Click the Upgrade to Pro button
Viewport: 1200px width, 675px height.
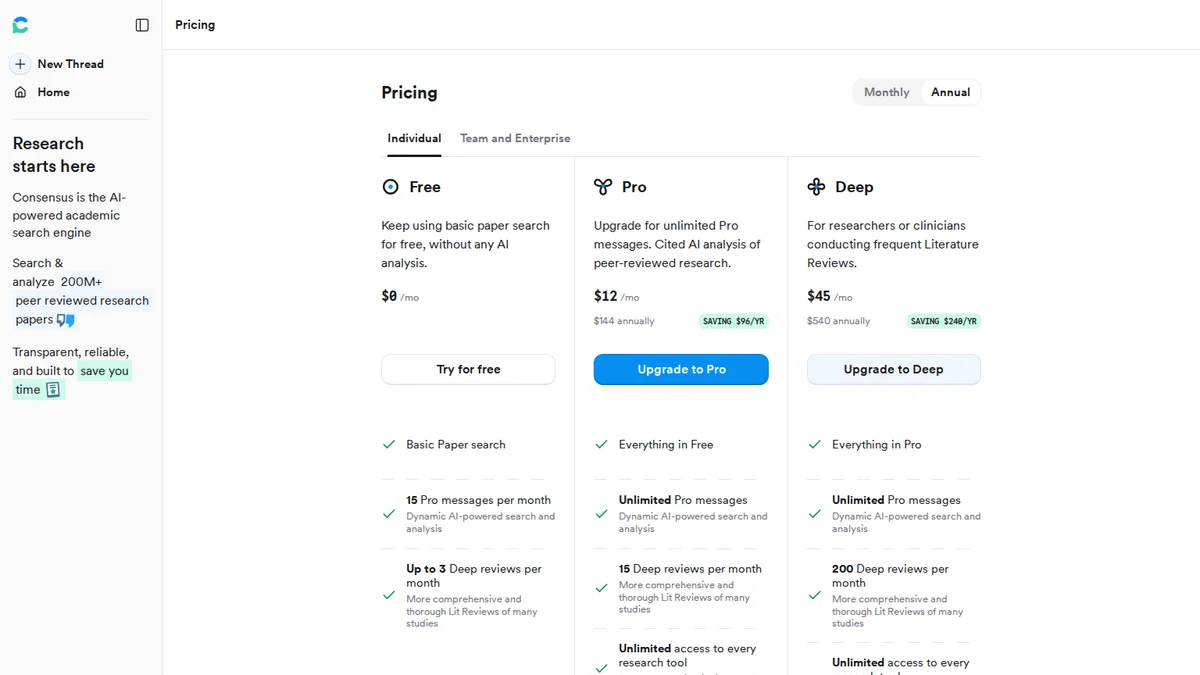pos(681,369)
